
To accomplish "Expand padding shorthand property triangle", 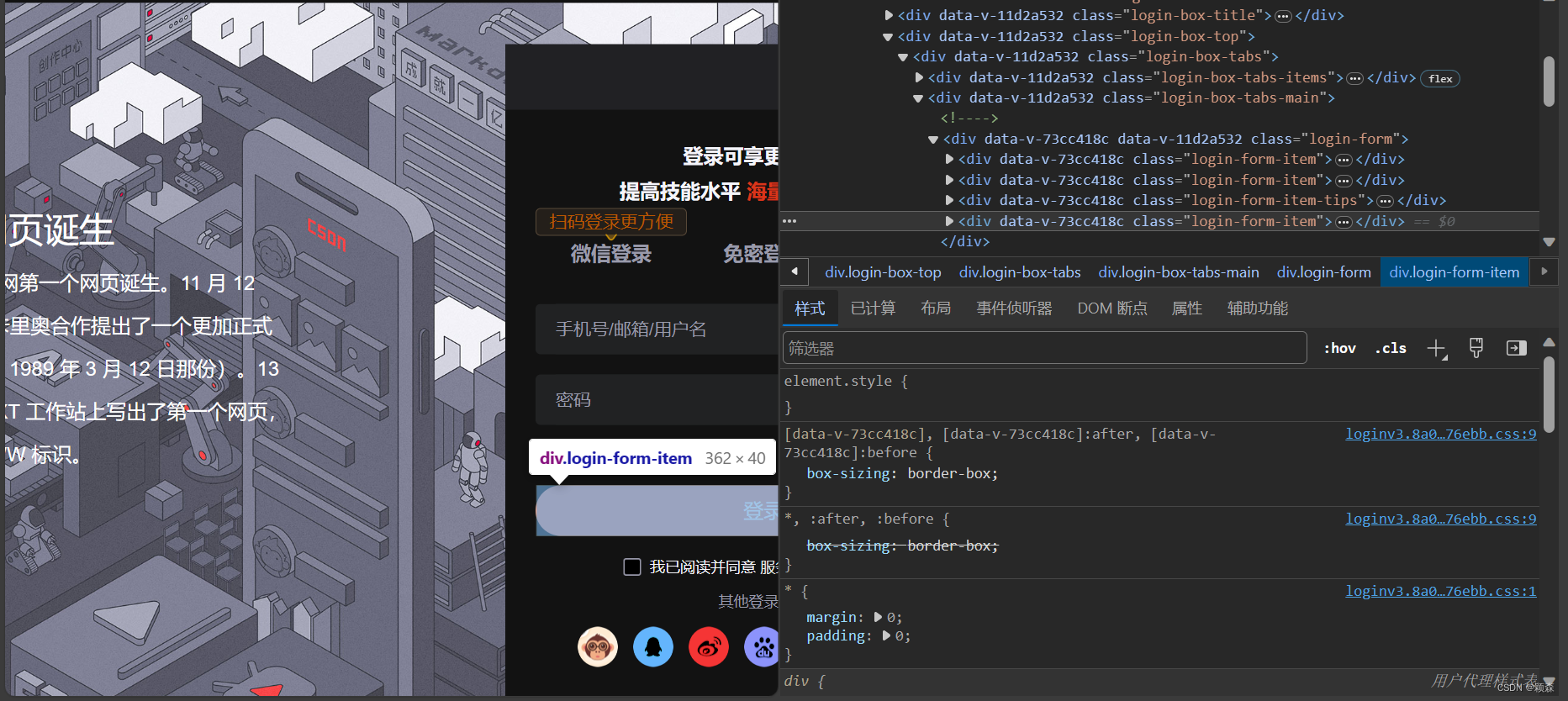I will pos(886,635).
